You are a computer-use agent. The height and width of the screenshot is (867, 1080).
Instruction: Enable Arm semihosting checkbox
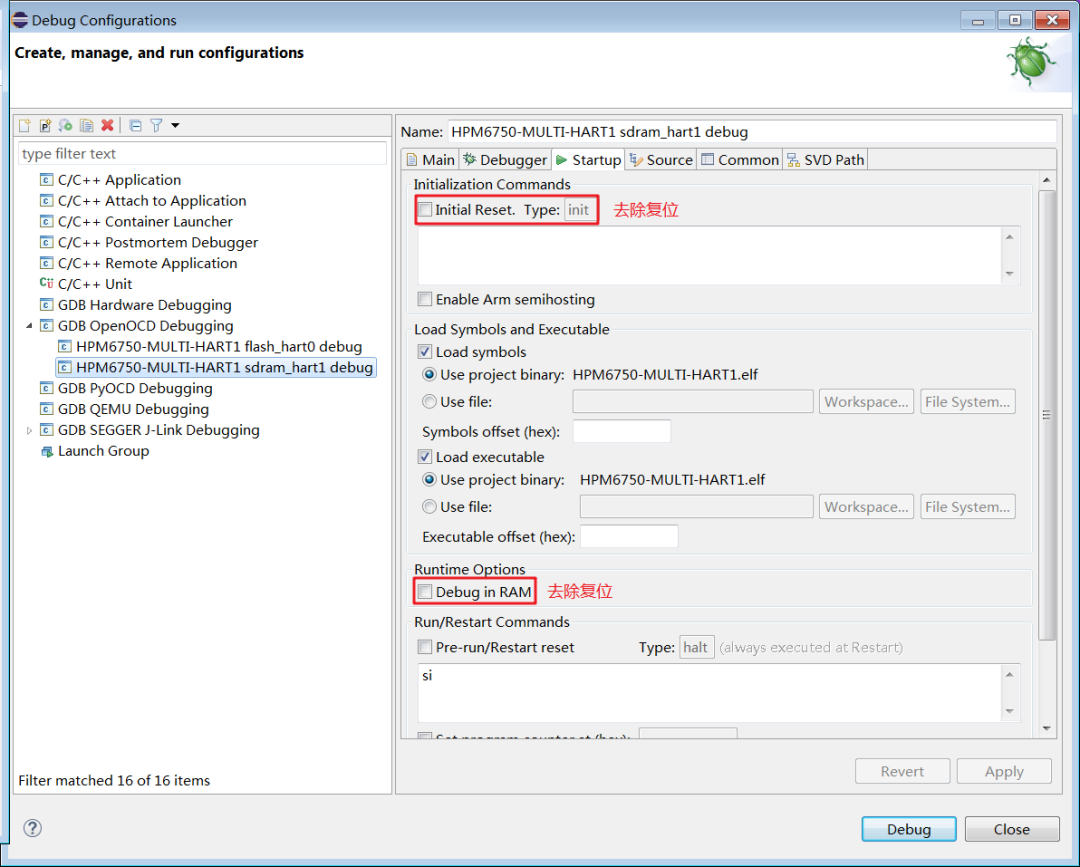tap(425, 299)
